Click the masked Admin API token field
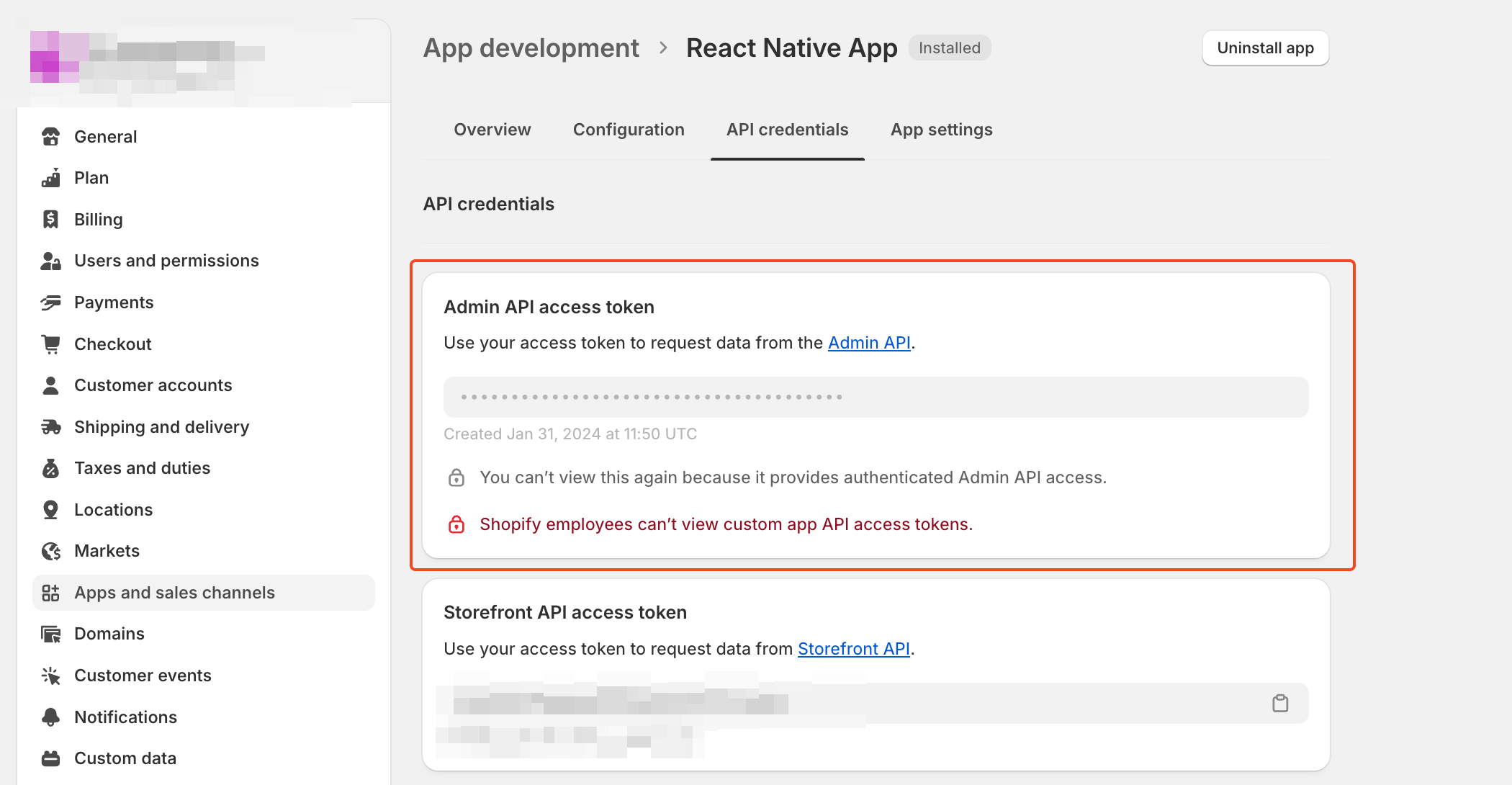1512x785 pixels. (876, 397)
